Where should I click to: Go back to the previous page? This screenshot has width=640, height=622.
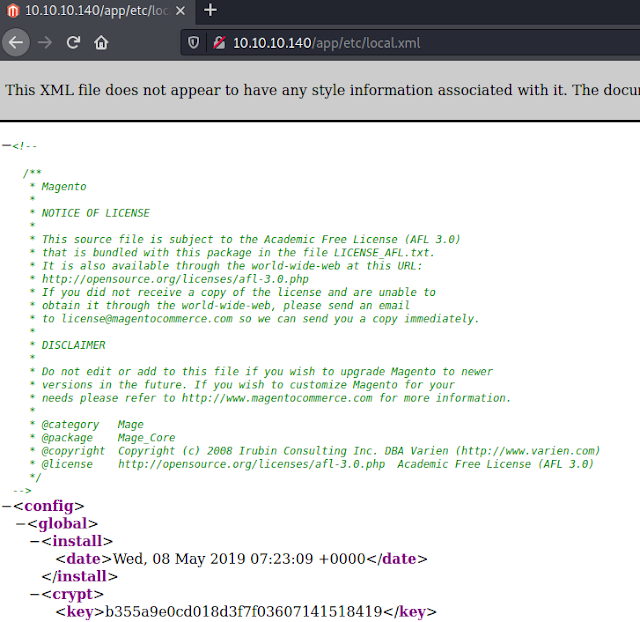(x=16, y=42)
